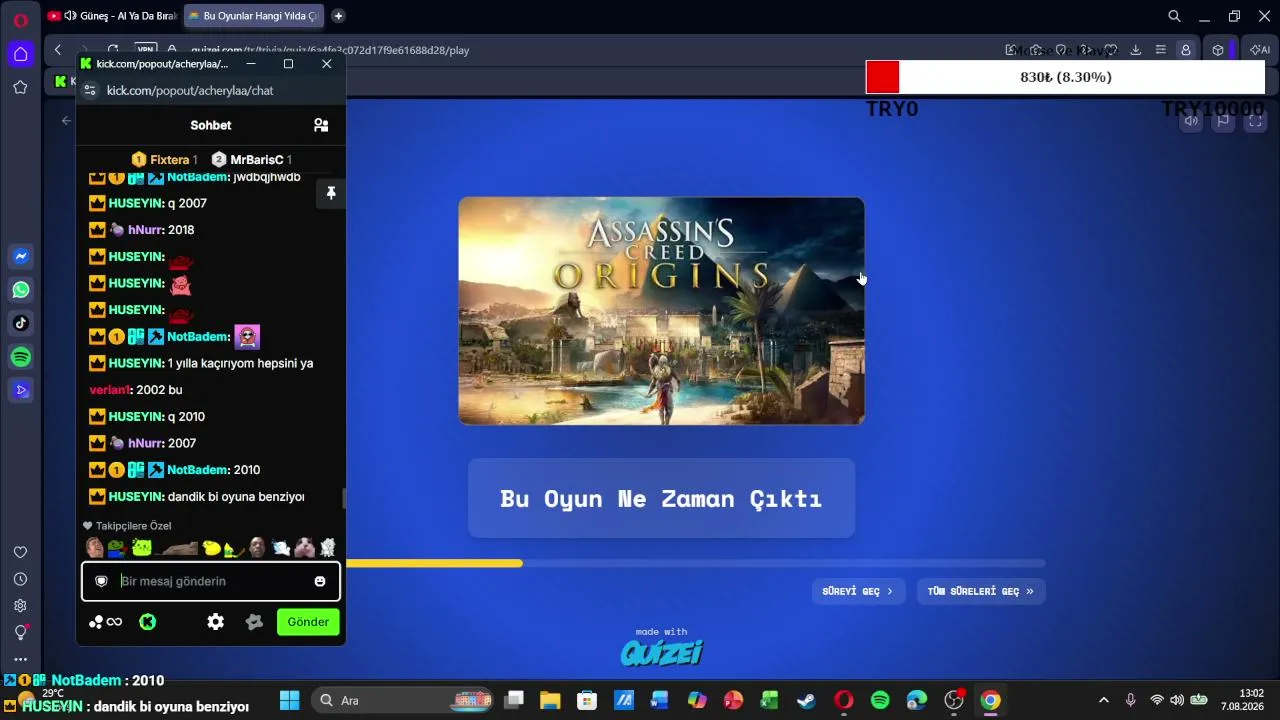Click the quizei address bar URL
This screenshot has height=720, width=1280.
coord(330,50)
